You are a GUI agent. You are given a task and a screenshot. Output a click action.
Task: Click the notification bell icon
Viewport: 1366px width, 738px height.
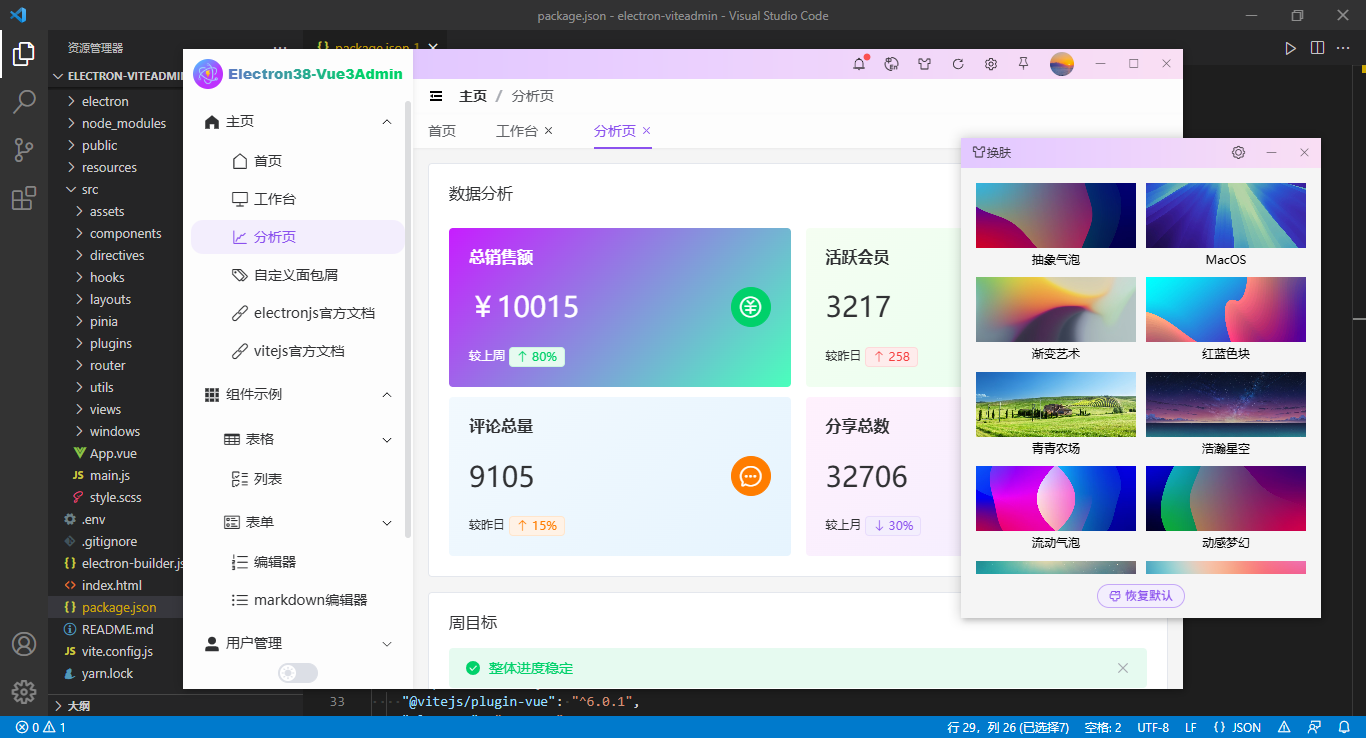[x=859, y=64]
